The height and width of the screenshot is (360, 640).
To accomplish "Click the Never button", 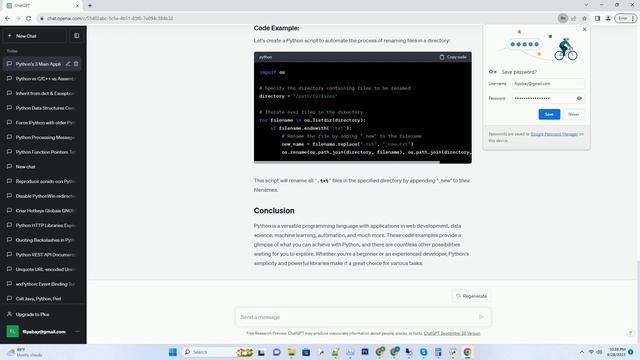I will tap(573, 114).
